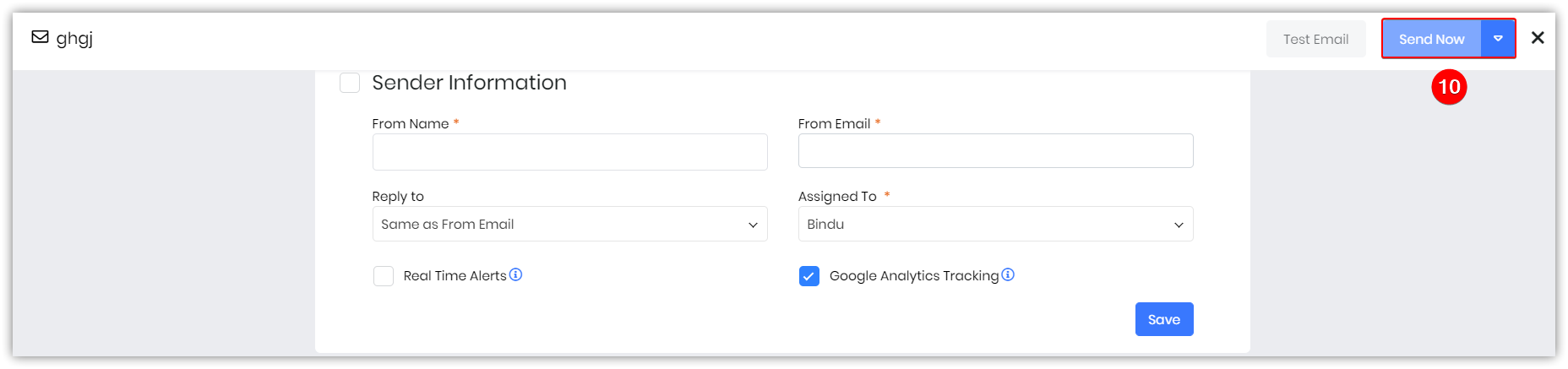This screenshot has width=1568, height=369.
Task: Click the Send Now button
Action: (x=1432, y=39)
